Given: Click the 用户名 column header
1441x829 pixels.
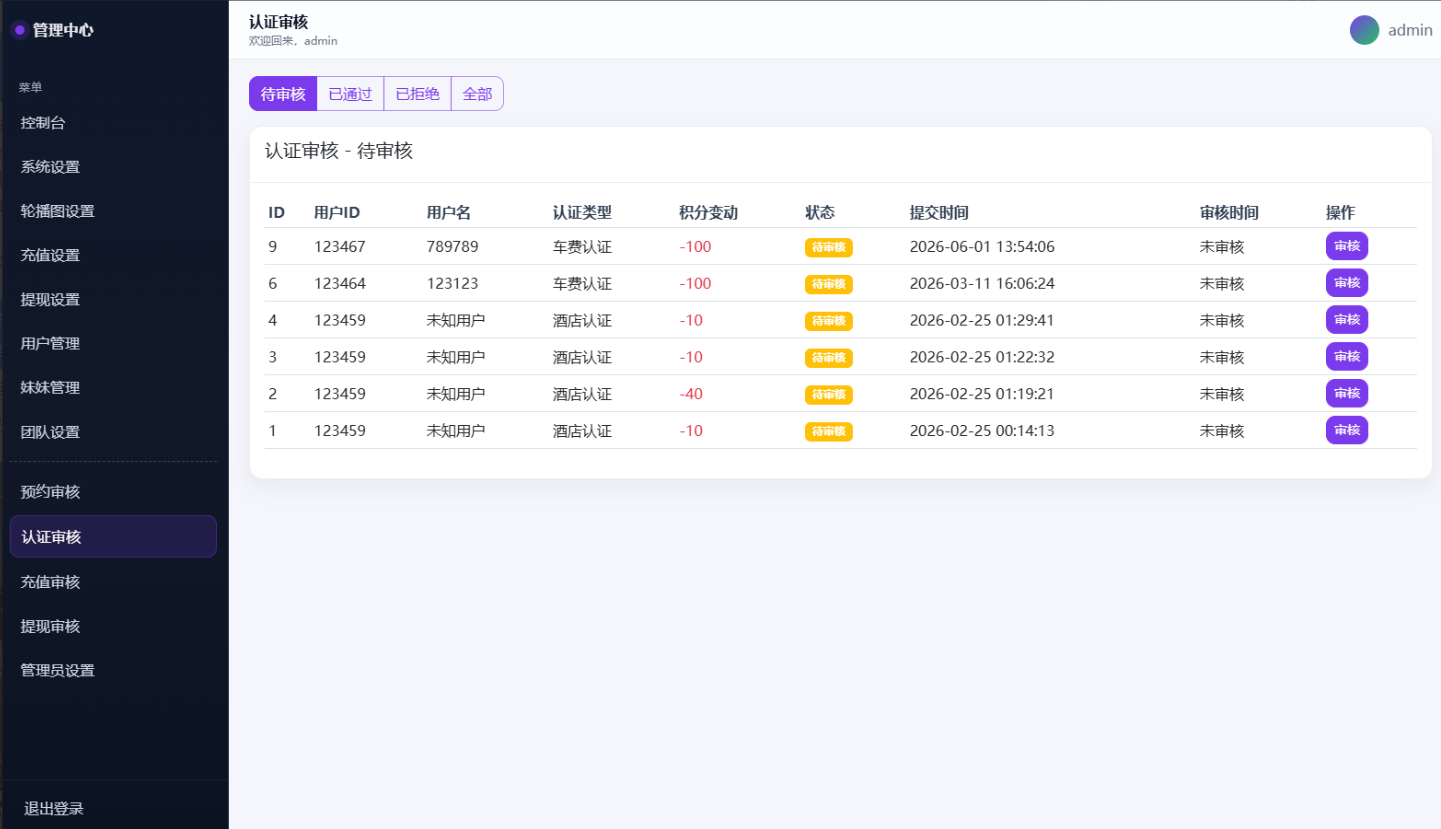Looking at the screenshot, I should pos(449,213).
